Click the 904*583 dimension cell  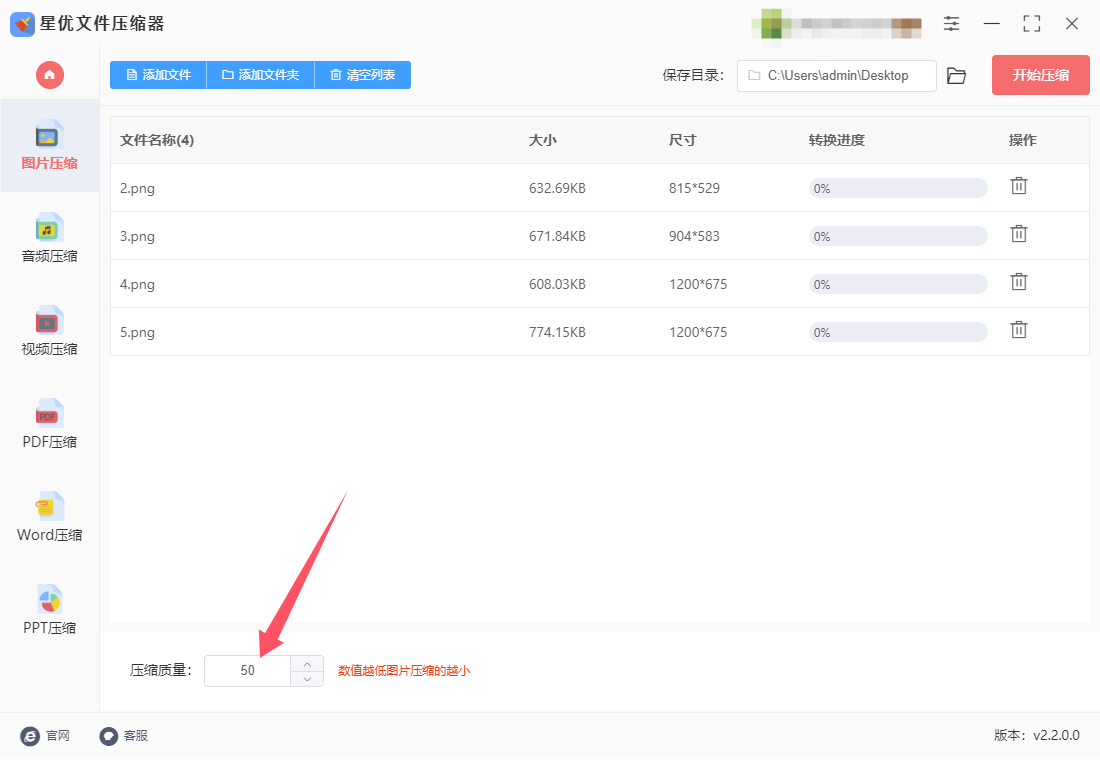click(694, 236)
